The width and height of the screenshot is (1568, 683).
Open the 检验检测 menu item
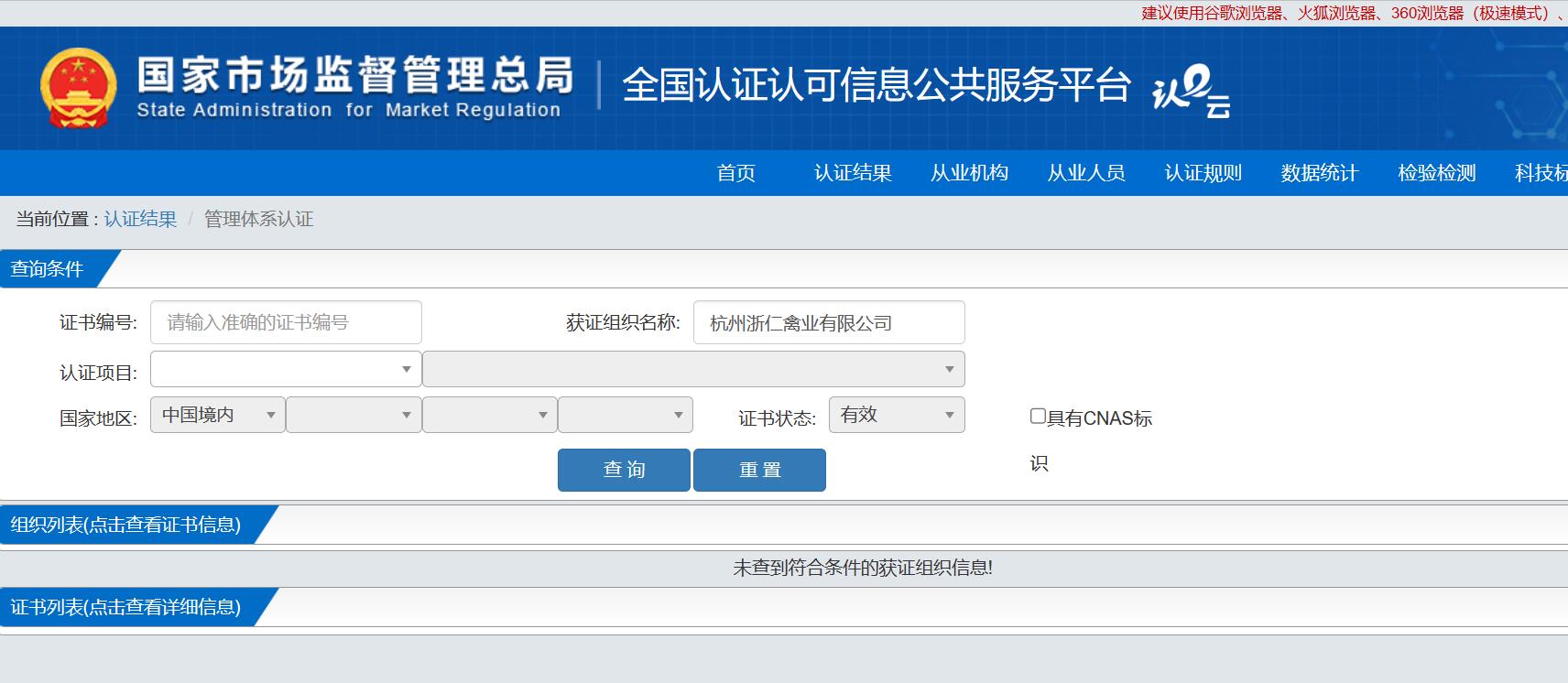tap(1437, 173)
